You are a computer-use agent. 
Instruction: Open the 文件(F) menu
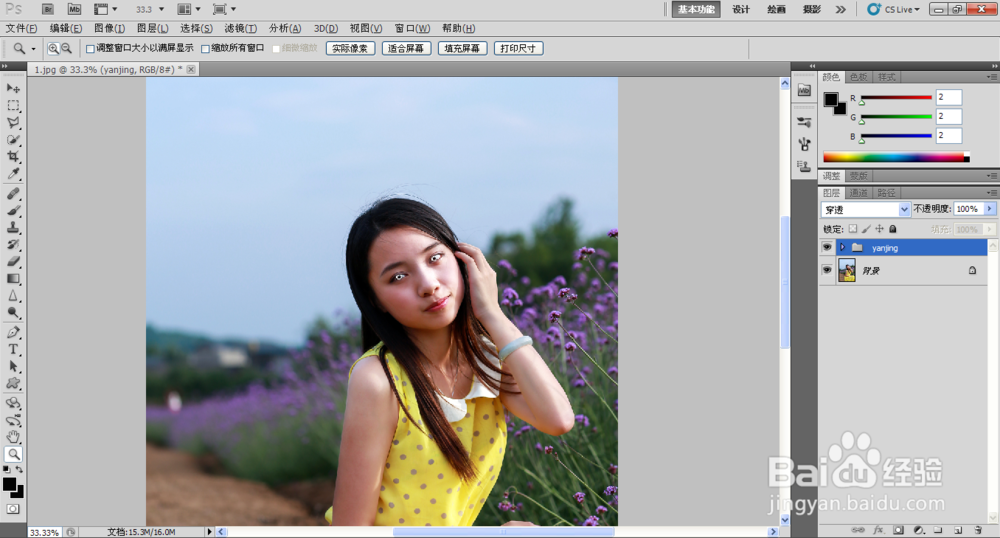coord(21,28)
